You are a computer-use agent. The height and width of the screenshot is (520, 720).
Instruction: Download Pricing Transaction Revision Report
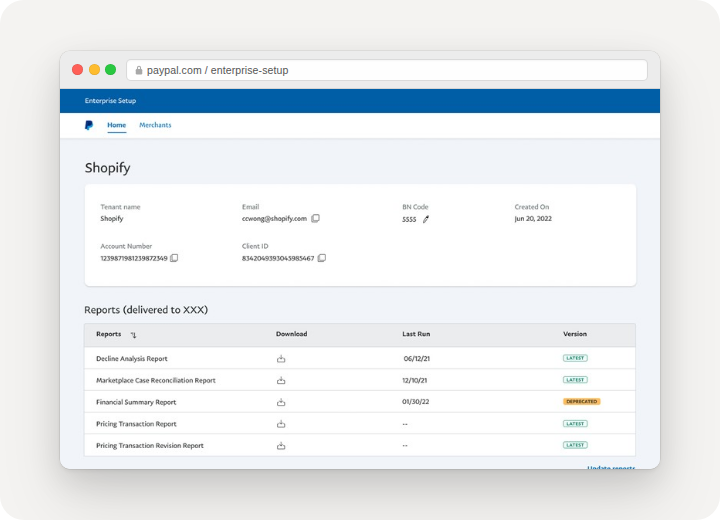pyautogui.click(x=281, y=446)
